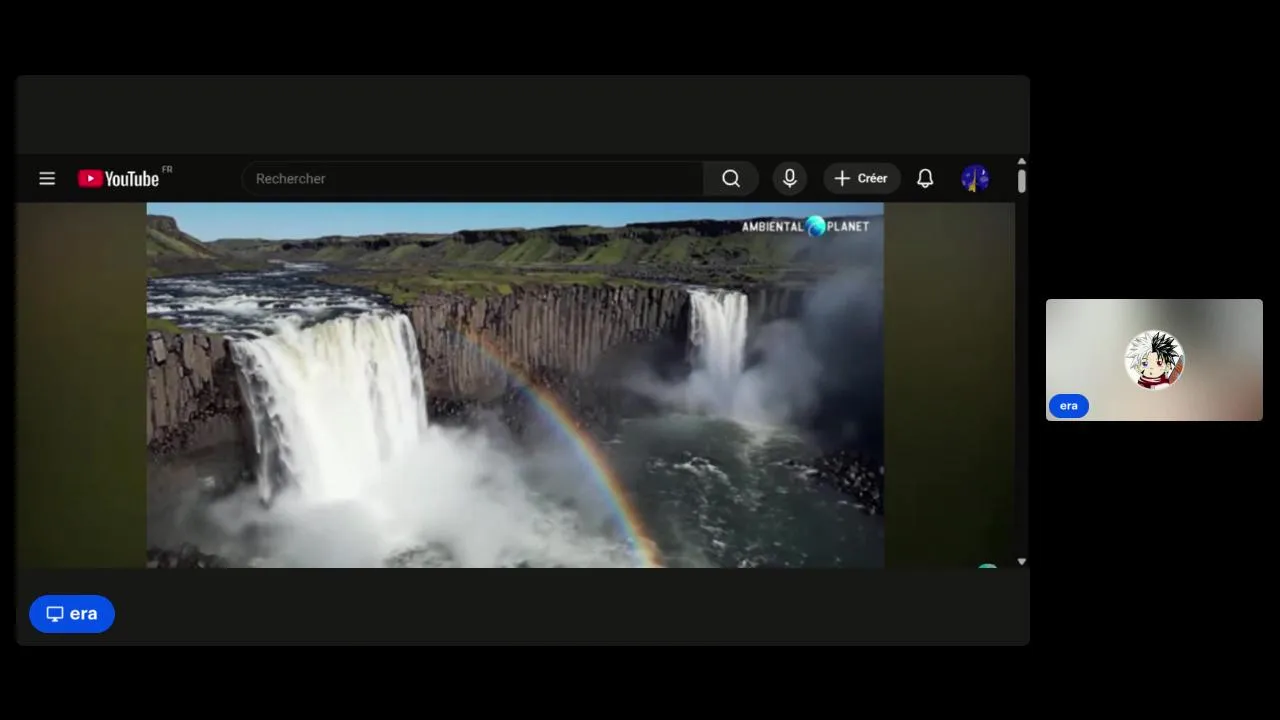This screenshot has height=720, width=1280.
Task: Open the notifications bell
Action: (x=925, y=178)
